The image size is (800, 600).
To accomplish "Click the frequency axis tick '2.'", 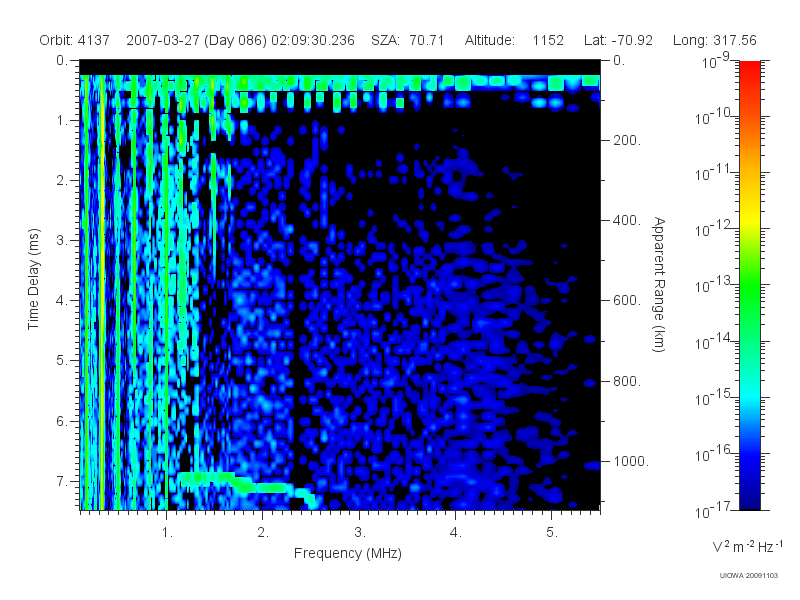I will 263,533.
